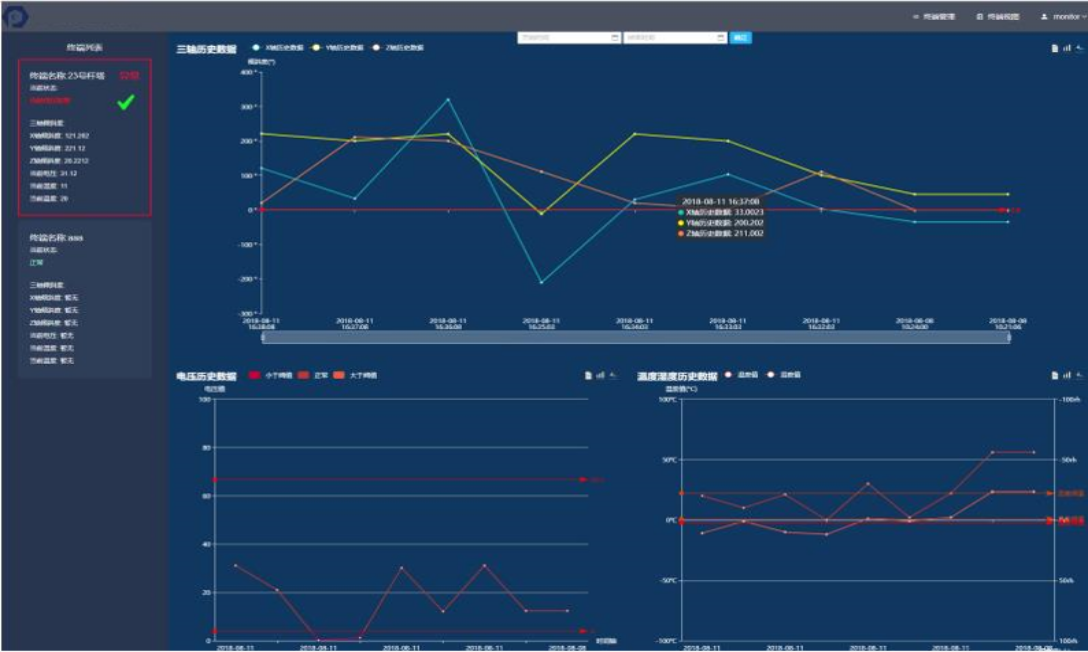Toggle Y-axis history data legend series
This screenshot has height=652, width=1088.
click(x=342, y=47)
